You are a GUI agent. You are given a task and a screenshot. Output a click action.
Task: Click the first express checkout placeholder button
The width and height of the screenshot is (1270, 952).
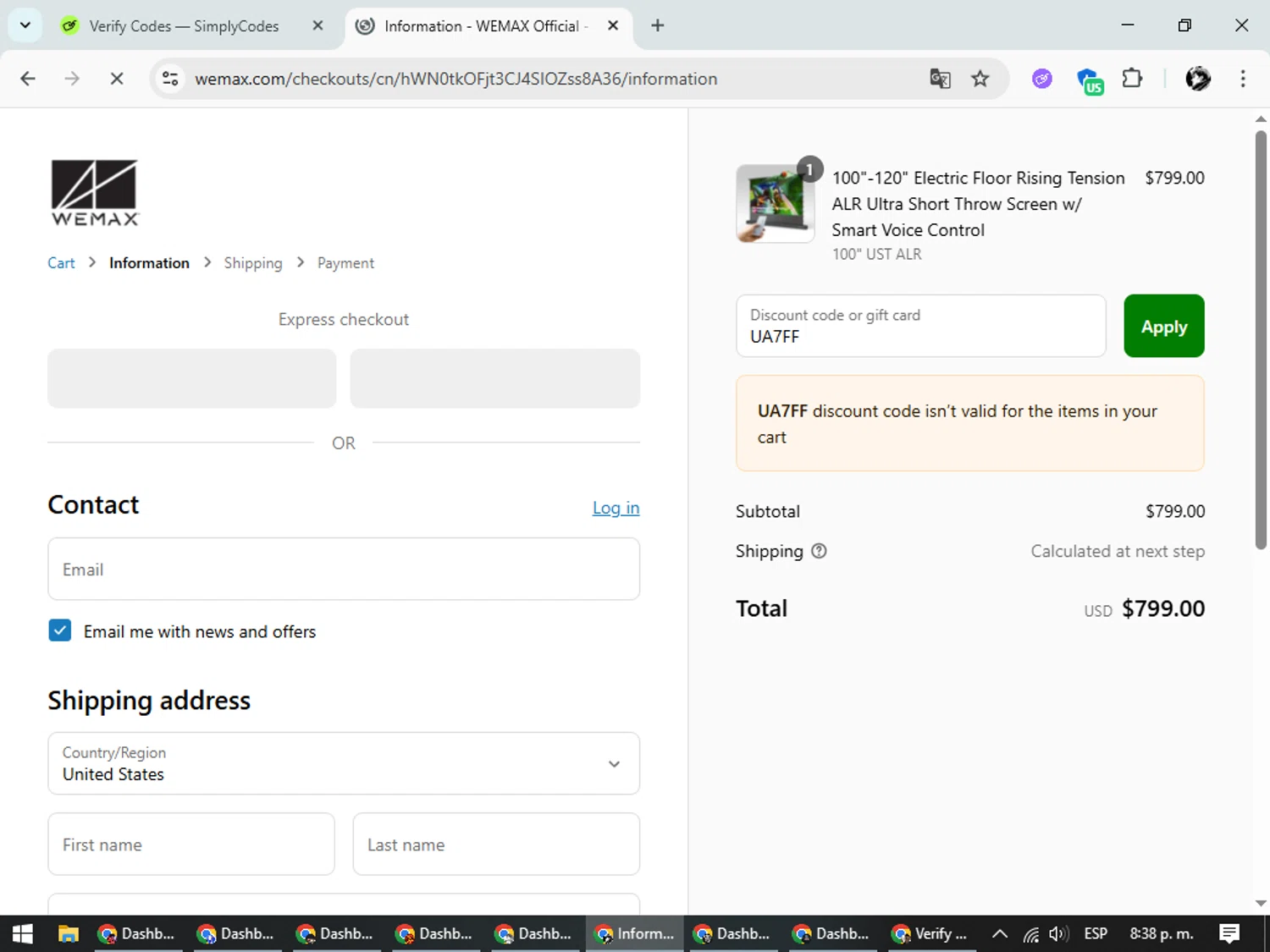(191, 378)
